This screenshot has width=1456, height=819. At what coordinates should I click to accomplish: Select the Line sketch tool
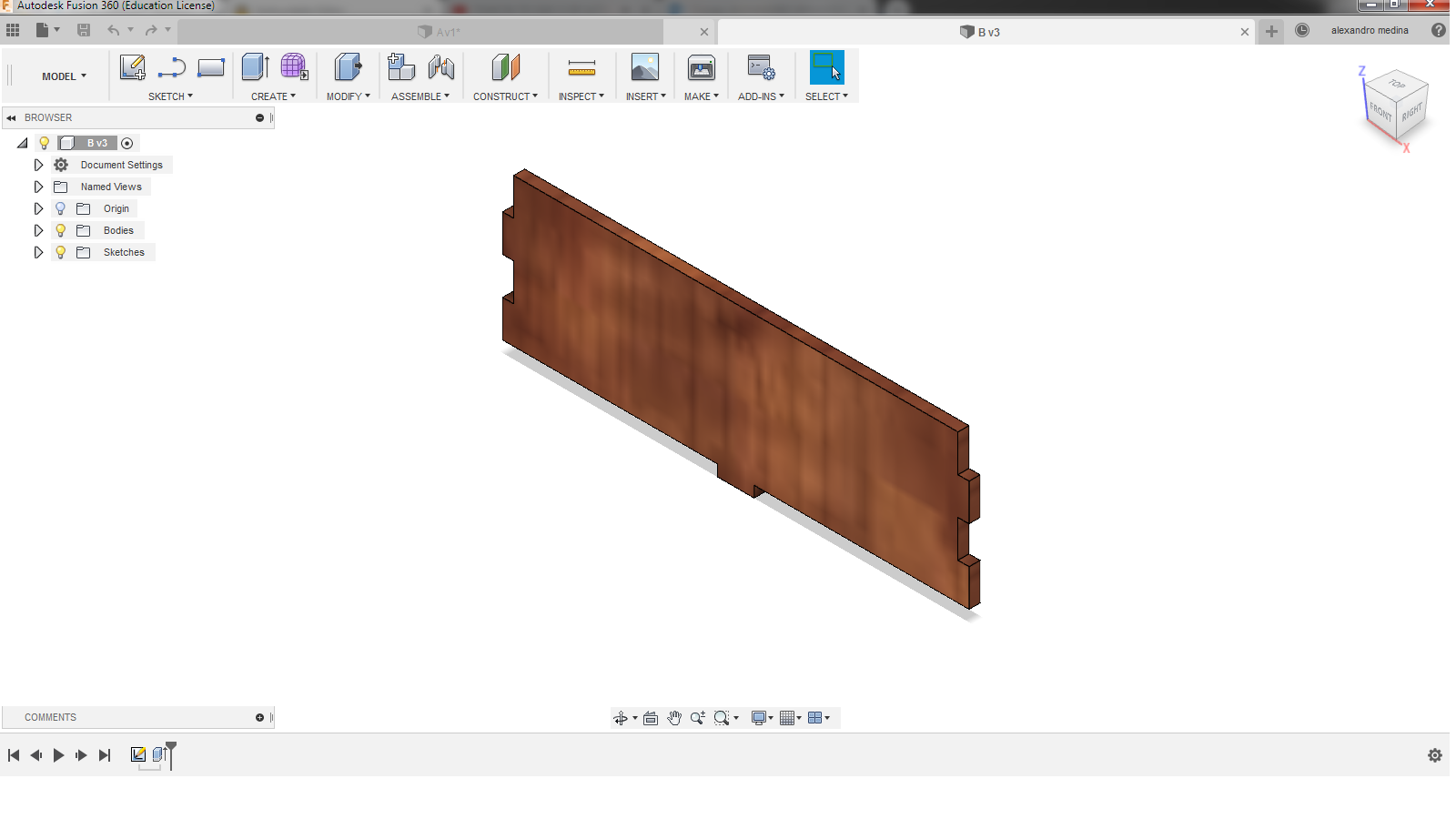pyautogui.click(x=171, y=67)
